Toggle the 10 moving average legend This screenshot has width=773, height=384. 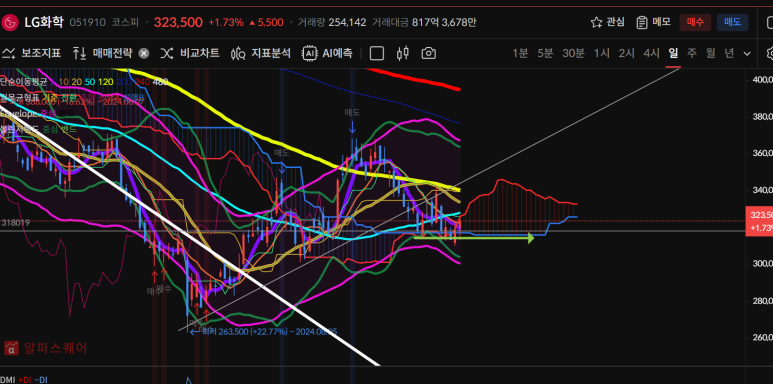[64, 82]
